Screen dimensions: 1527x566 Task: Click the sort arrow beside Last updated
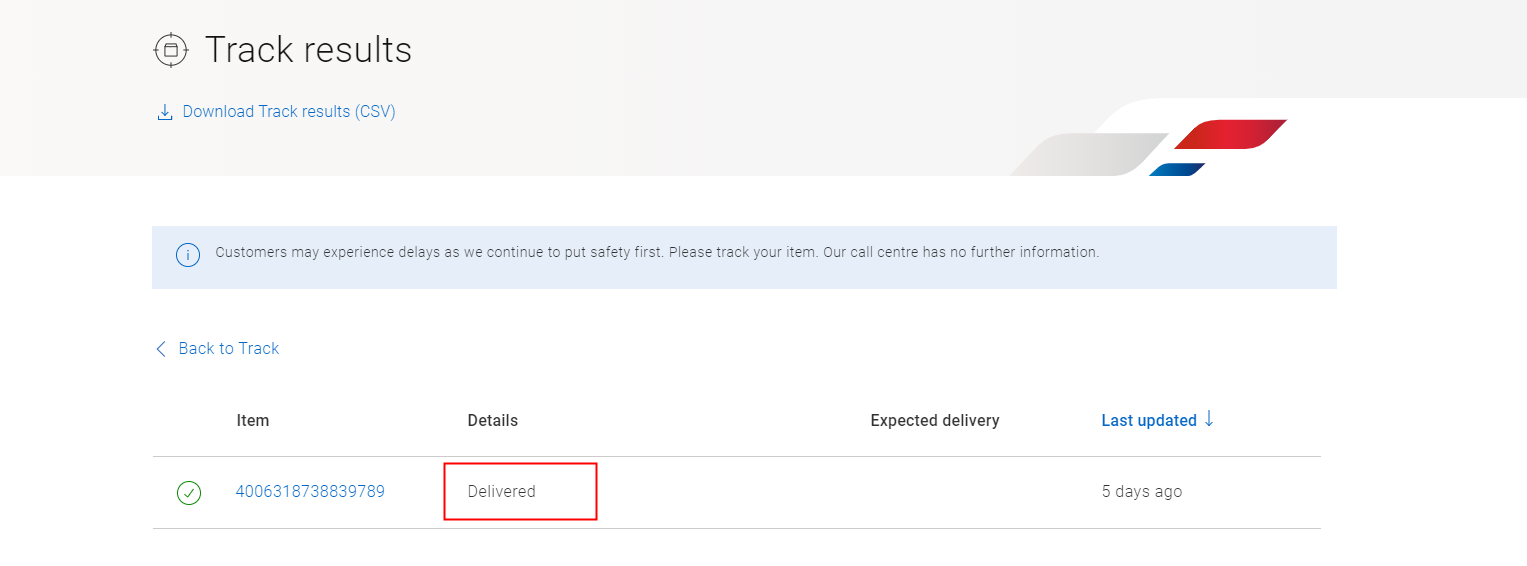click(1209, 419)
